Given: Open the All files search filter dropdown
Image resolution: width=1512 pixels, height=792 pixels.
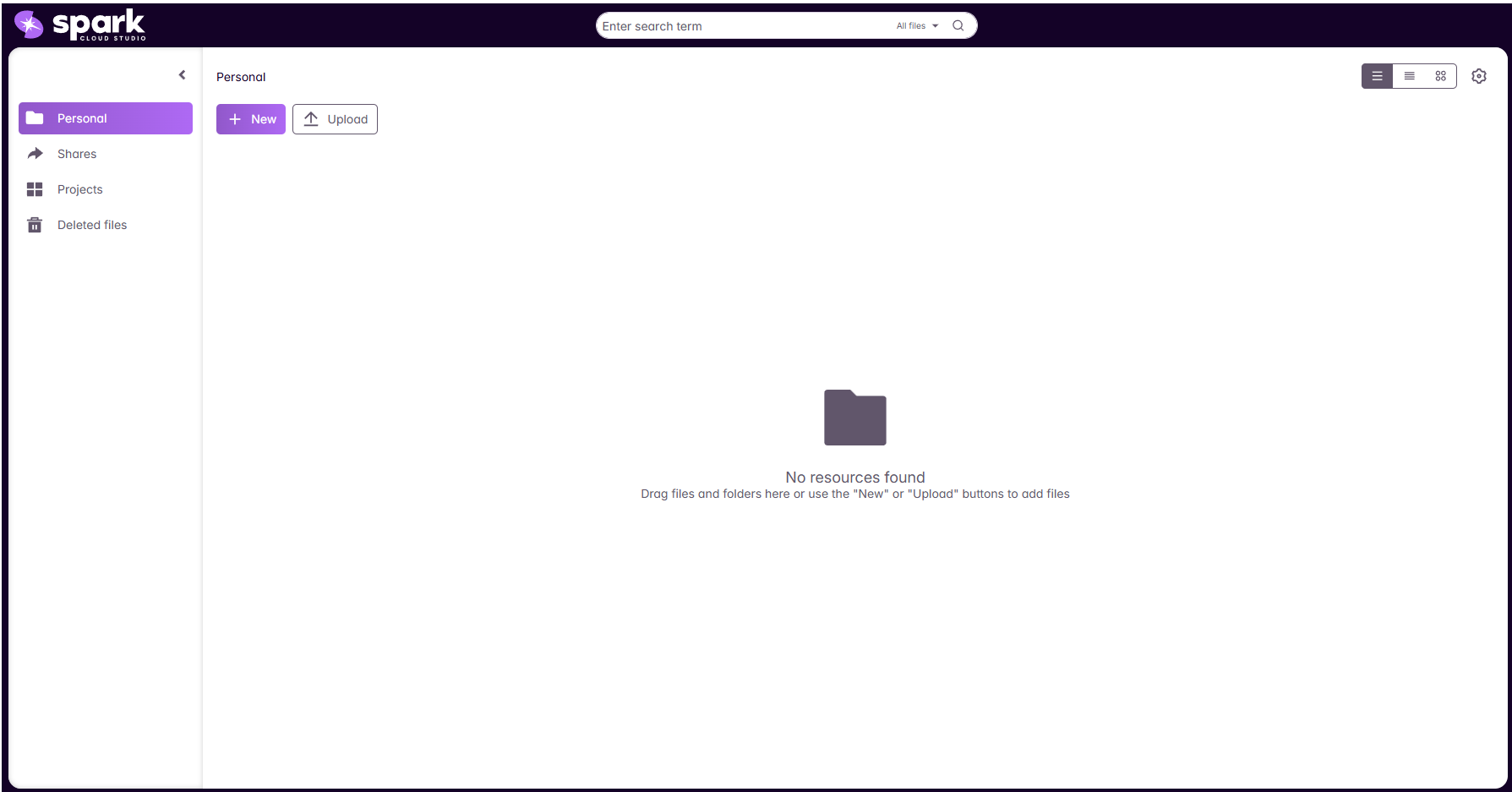Looking at the screenshot, I should coord(917,26).
